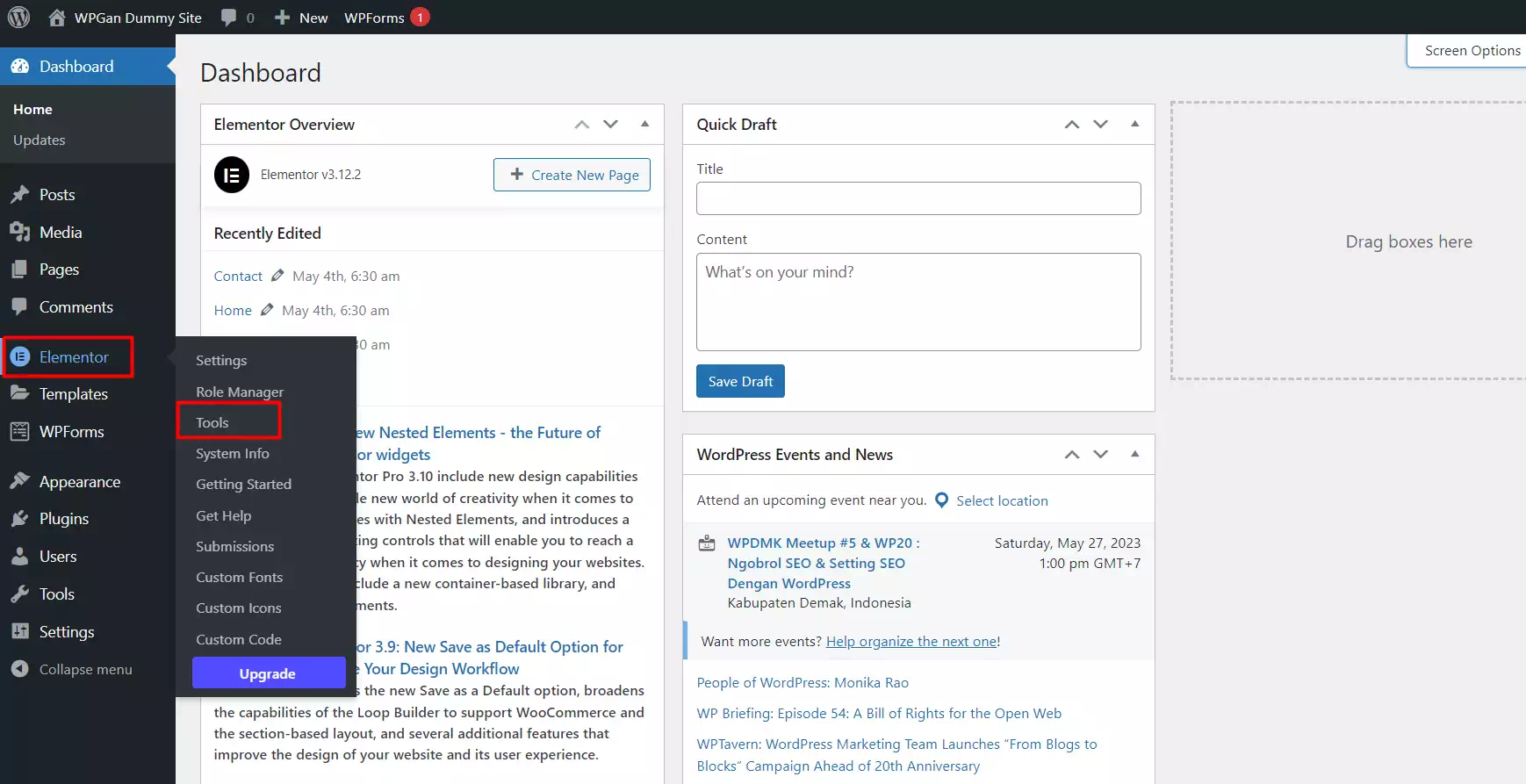Click the Settings sliders icon in sidebar
1526x784 pixels.
click(19, 632)
